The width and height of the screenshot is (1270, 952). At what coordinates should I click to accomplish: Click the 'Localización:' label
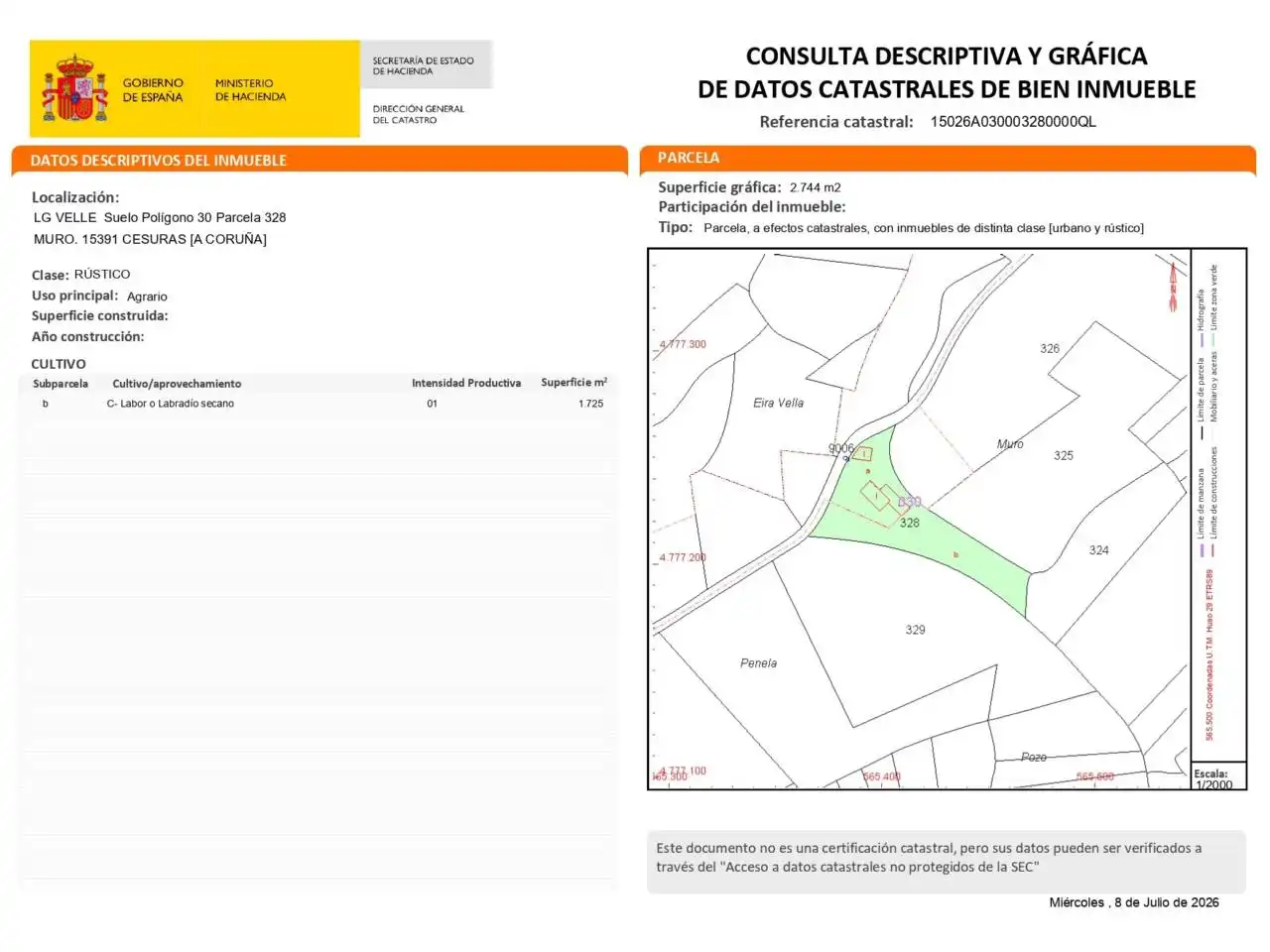pos(75,197)
